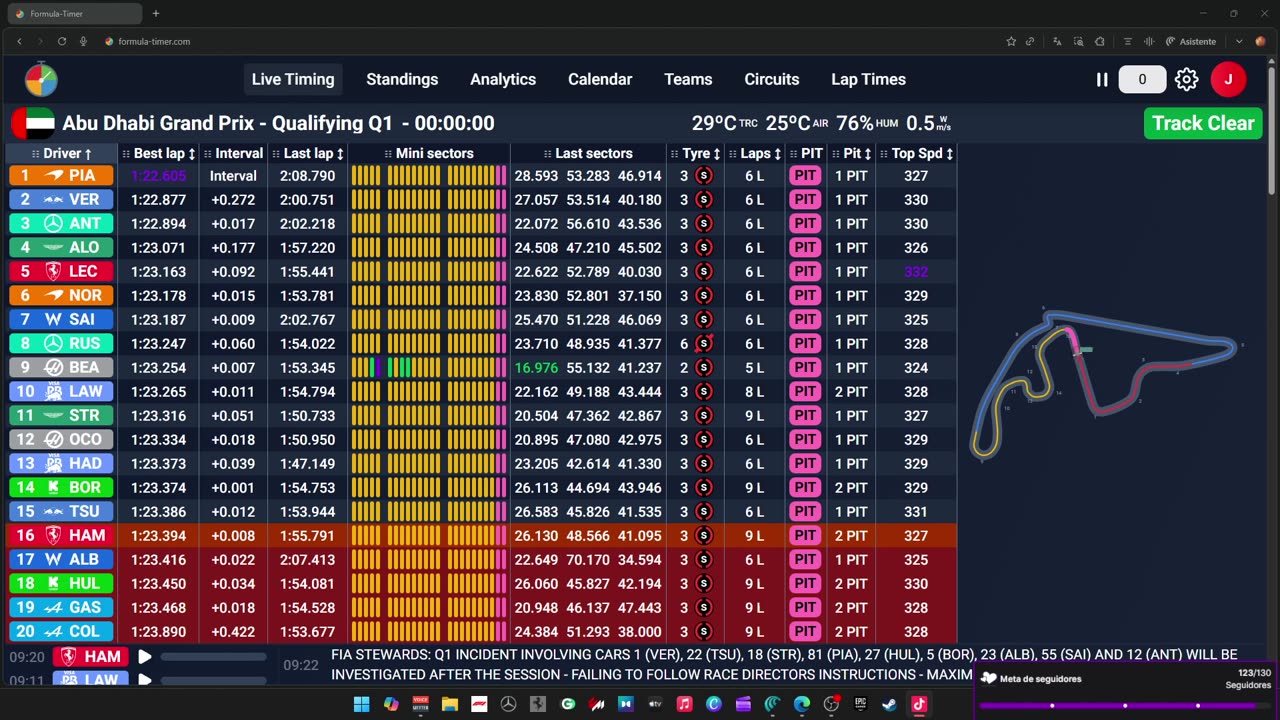The image size is (1280, 720).
Task: Open the Asistente browser assistant
Action: point(1191,41)
